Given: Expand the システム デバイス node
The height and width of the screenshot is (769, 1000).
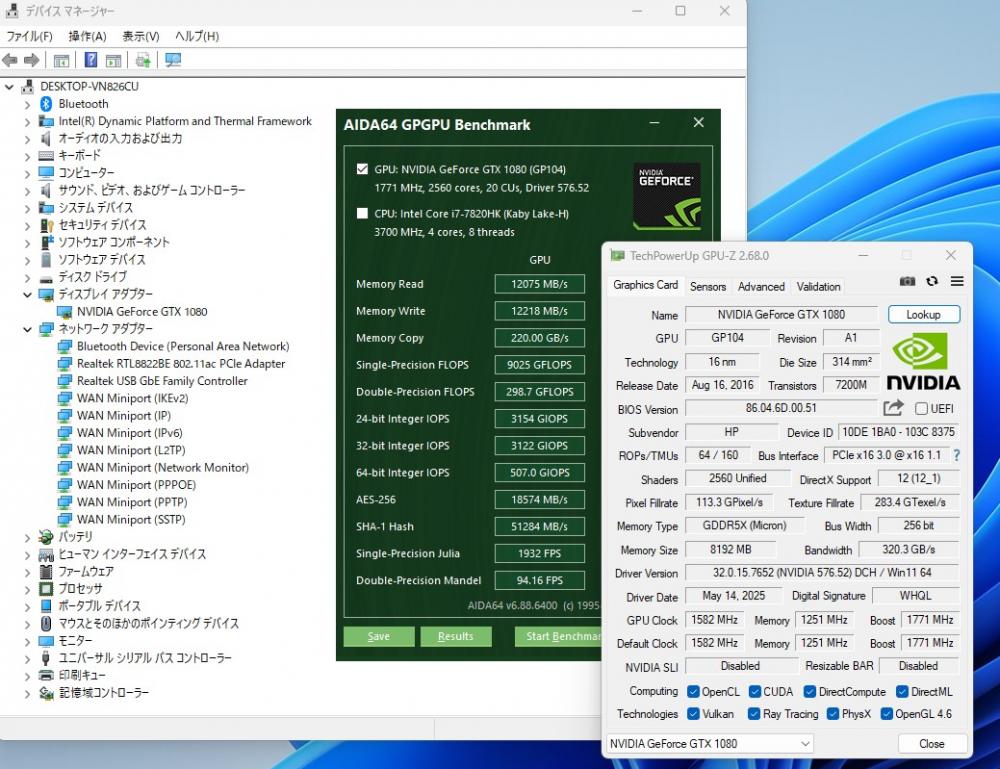Looking at the screenshot, I should (27, 208).
